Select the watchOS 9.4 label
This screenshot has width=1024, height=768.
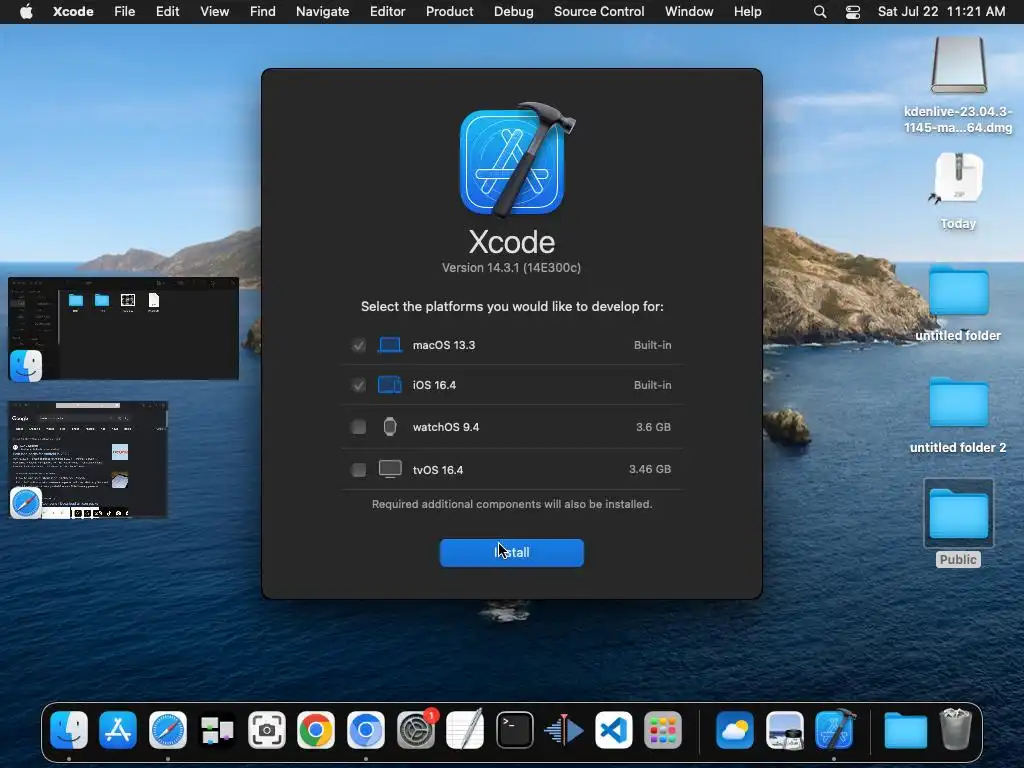pos(446,427)
